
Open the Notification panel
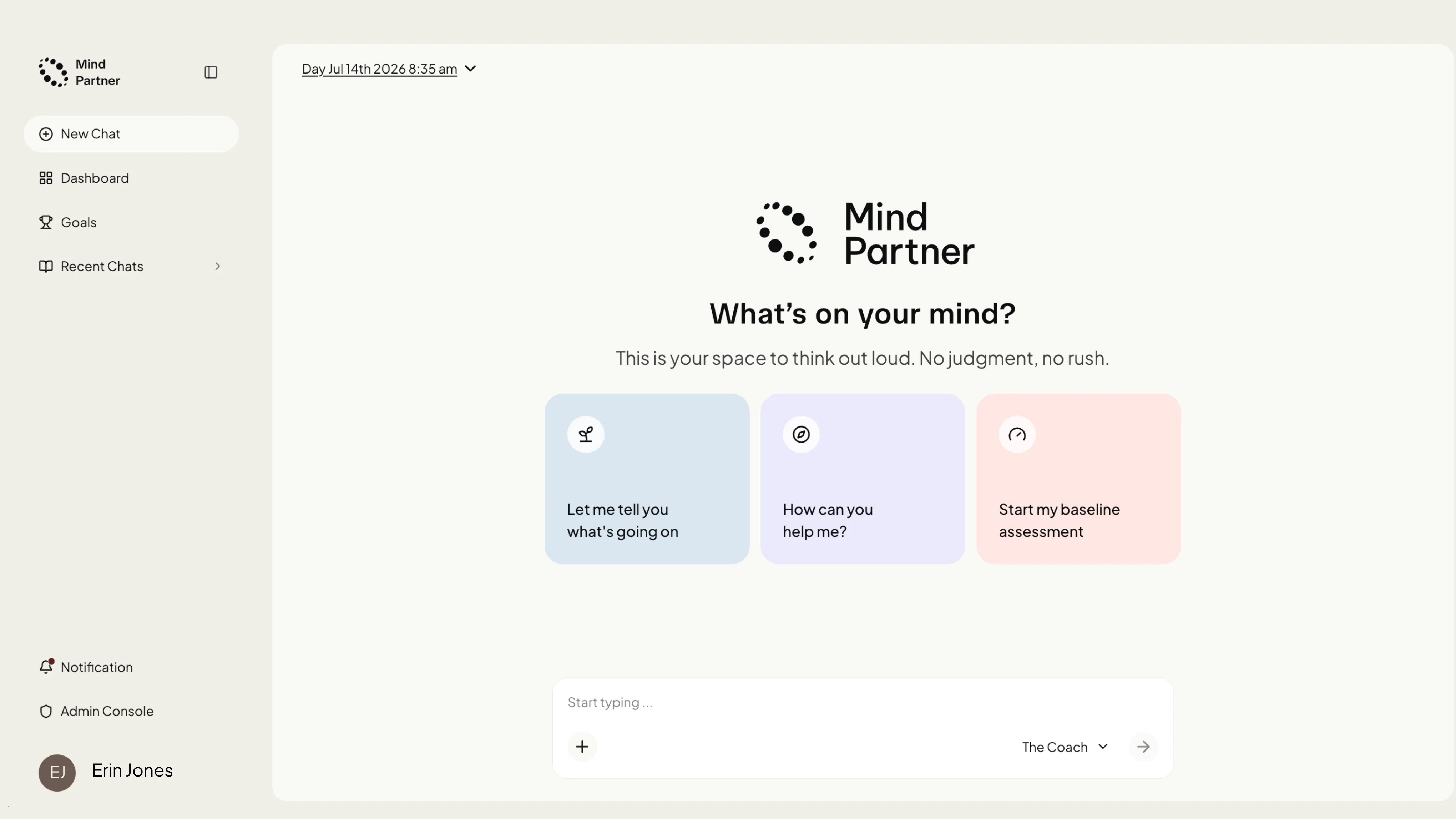86,667
